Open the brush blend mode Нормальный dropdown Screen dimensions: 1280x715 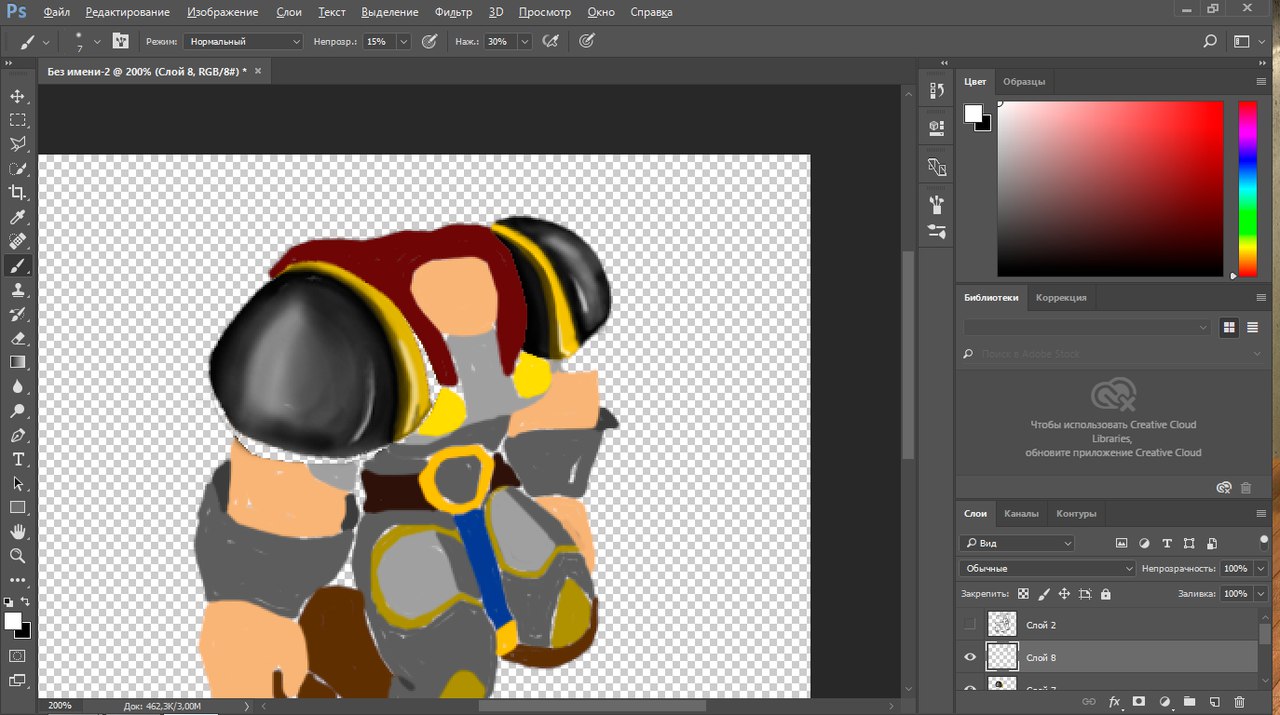pyautogui.click(x=243, y=42)
